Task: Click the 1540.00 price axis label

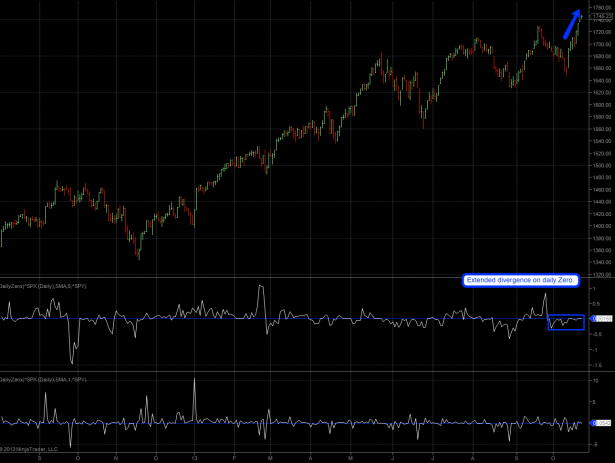Action: pyautogui.click(x=602, y=141)
